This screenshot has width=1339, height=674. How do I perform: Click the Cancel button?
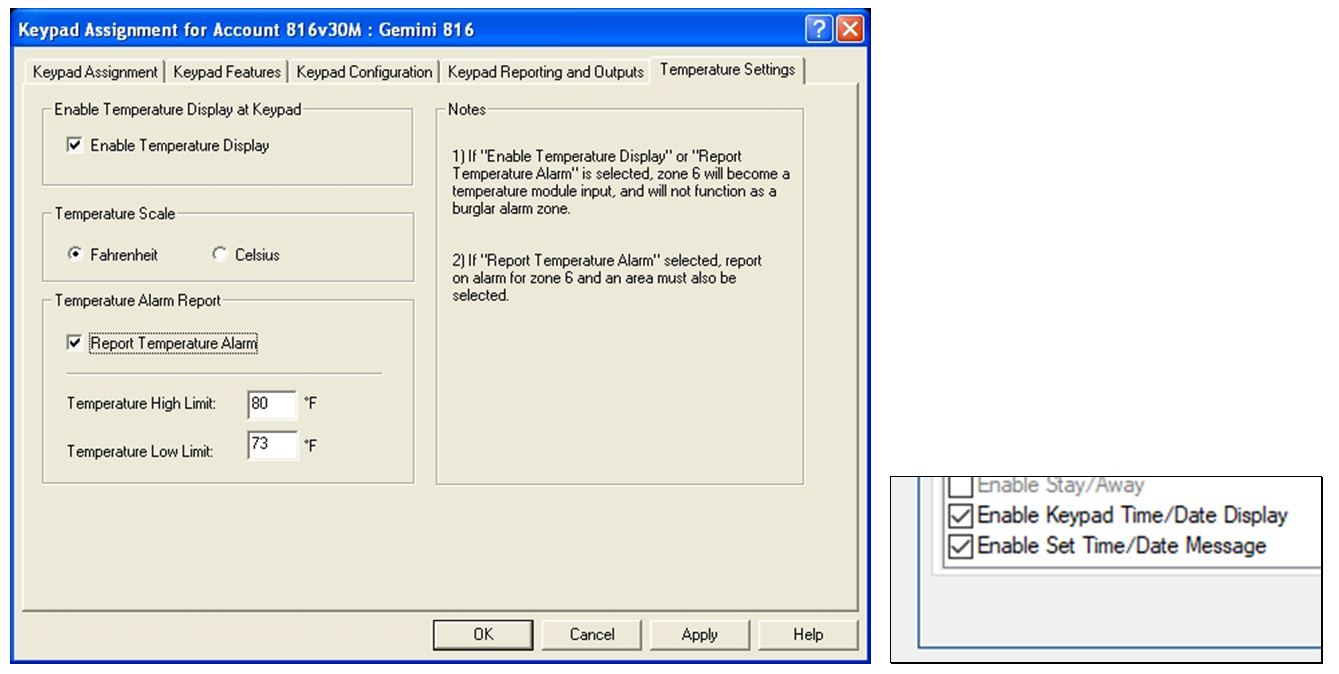tap(592, 634)
